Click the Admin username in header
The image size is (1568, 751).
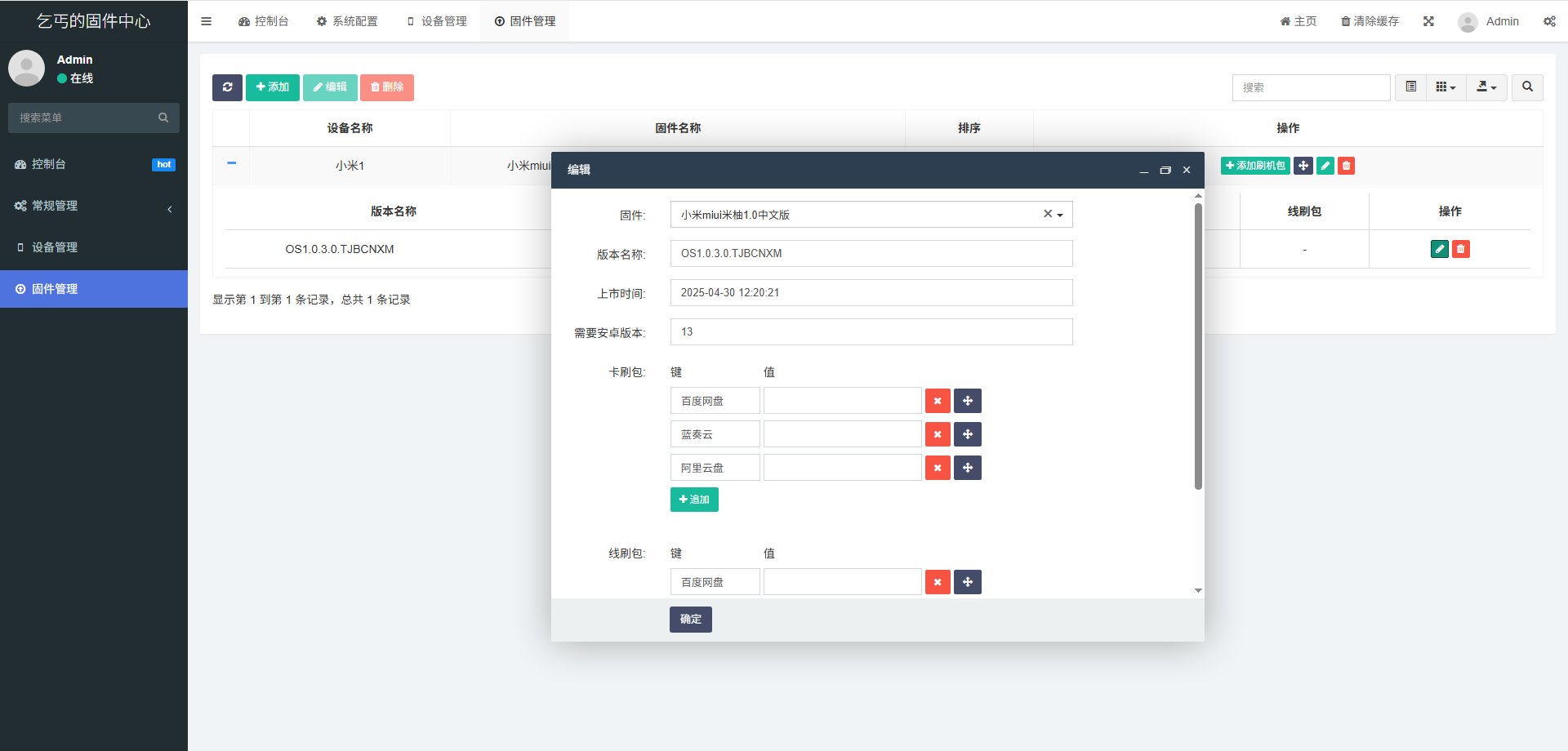1503,21
